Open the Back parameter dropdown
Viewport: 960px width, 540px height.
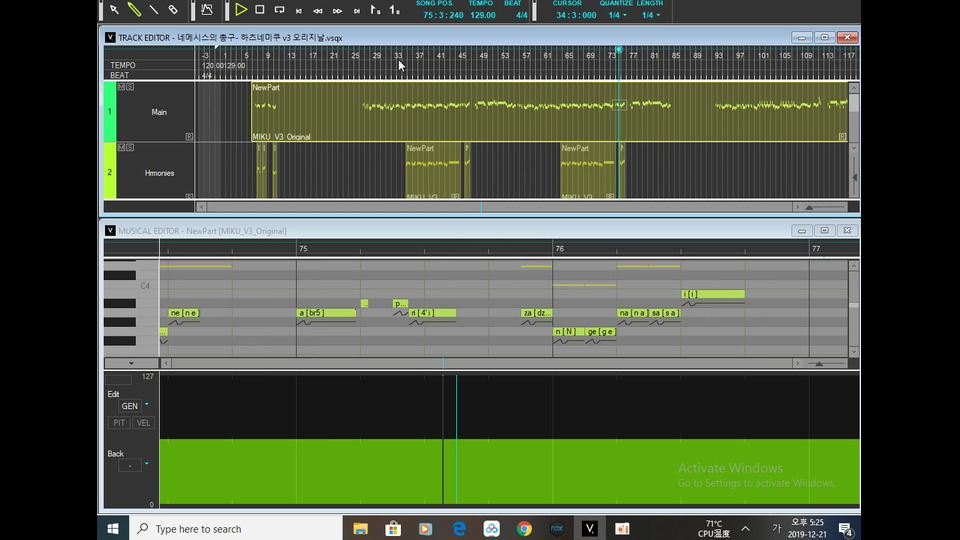click(x=146, y=464)
